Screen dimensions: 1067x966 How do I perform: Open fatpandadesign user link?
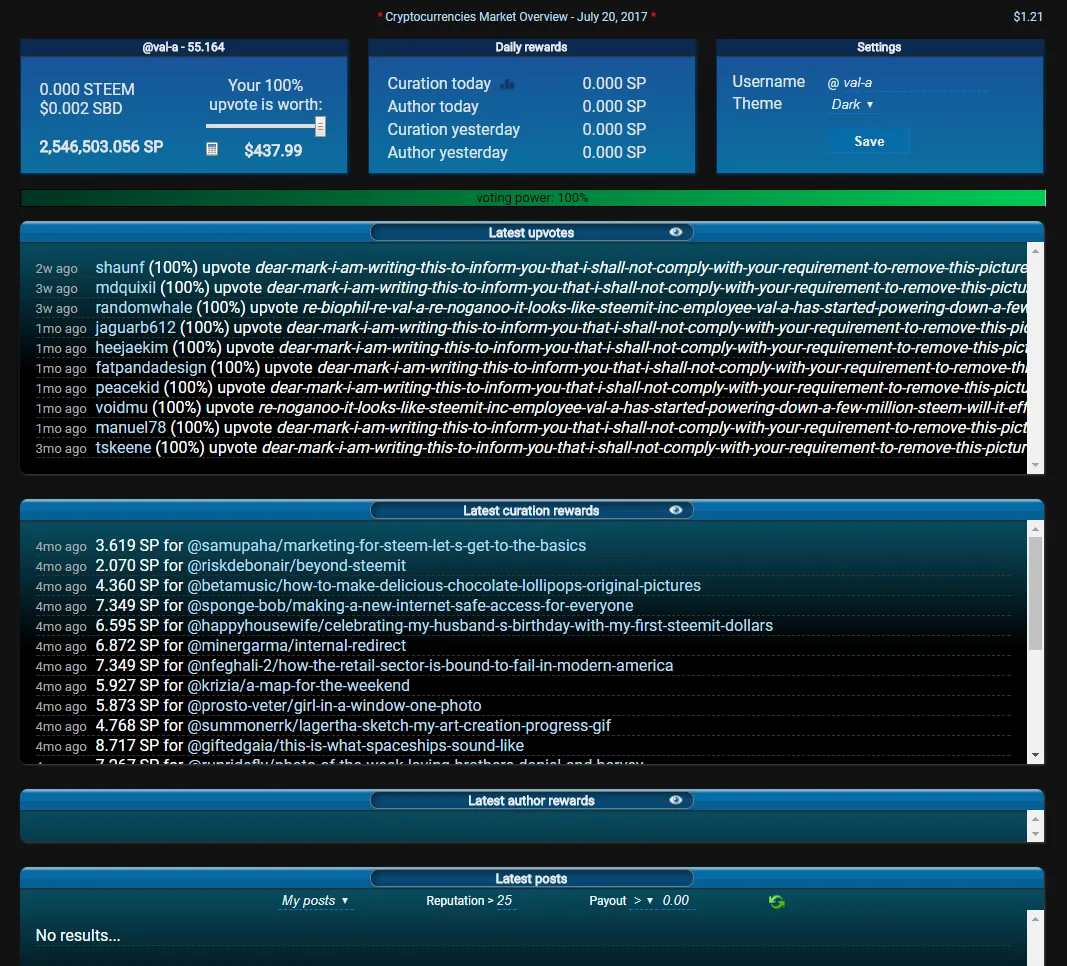point(150,367)
